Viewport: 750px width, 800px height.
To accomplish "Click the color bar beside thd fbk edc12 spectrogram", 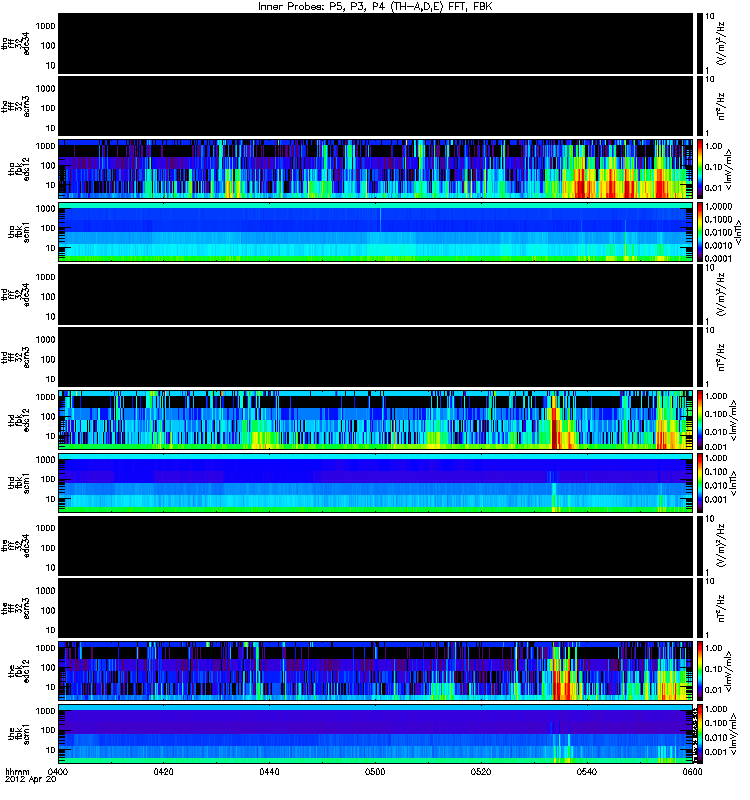I will click(x=699, y=420).
